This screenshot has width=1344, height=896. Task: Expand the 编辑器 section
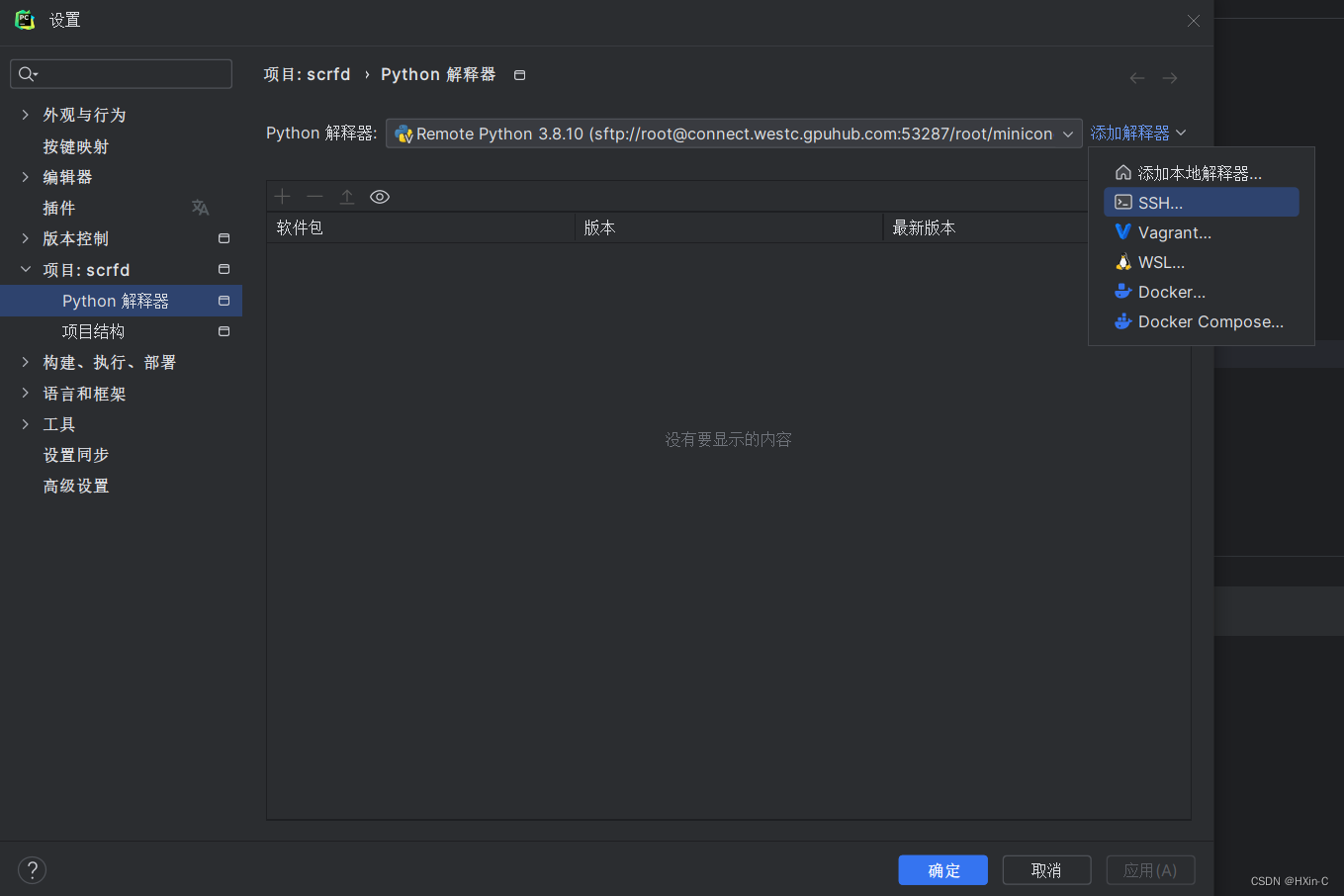pyautogui.click(x=26, y=177)
